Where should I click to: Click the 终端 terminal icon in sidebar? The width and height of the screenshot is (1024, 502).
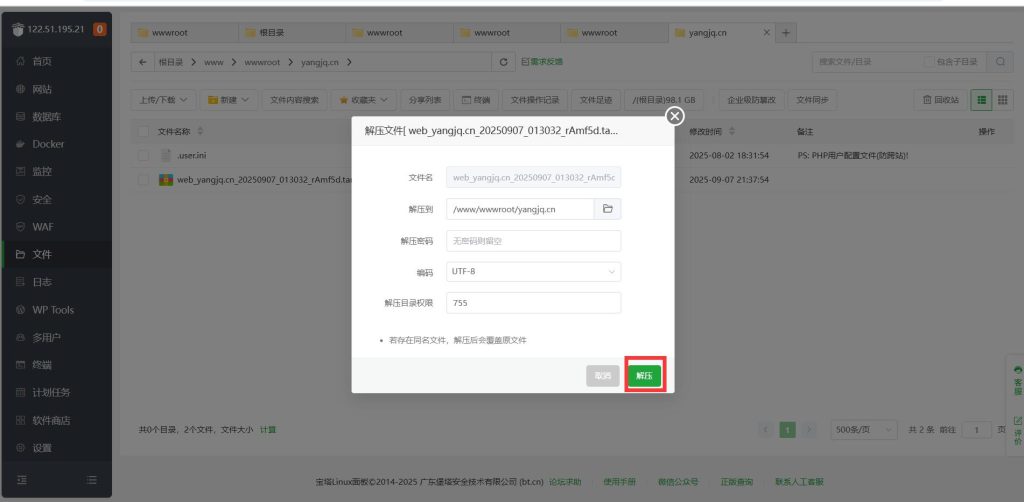tap(20, 365)
